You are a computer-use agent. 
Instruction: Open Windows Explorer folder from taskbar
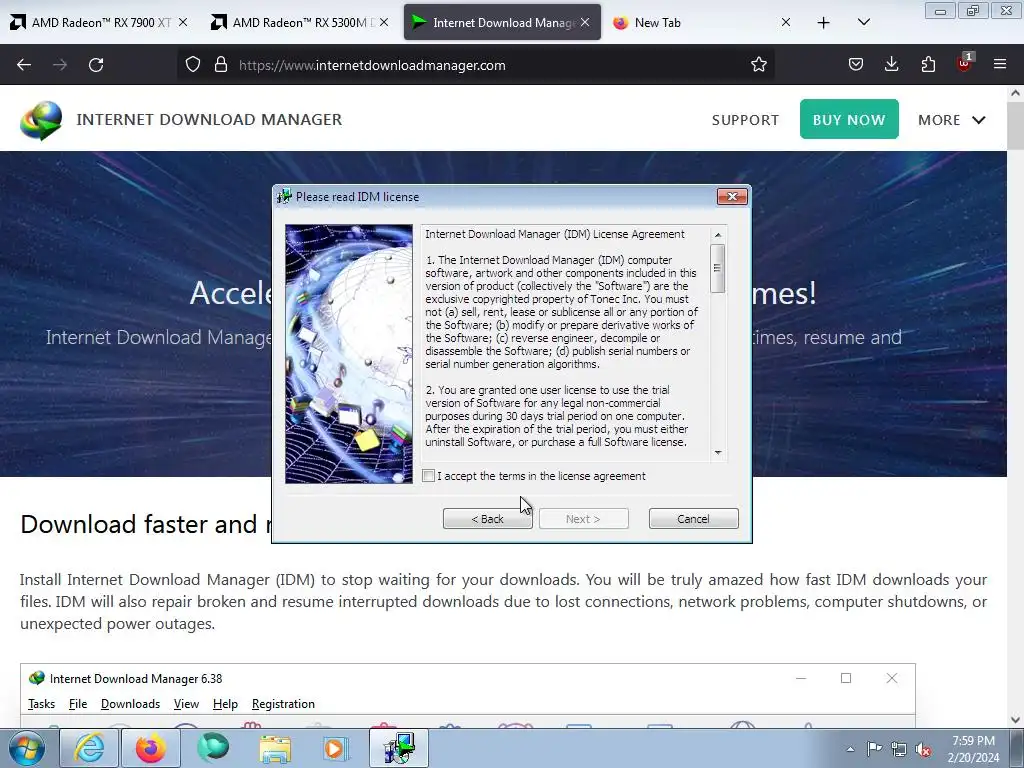(x=275, y=748)
